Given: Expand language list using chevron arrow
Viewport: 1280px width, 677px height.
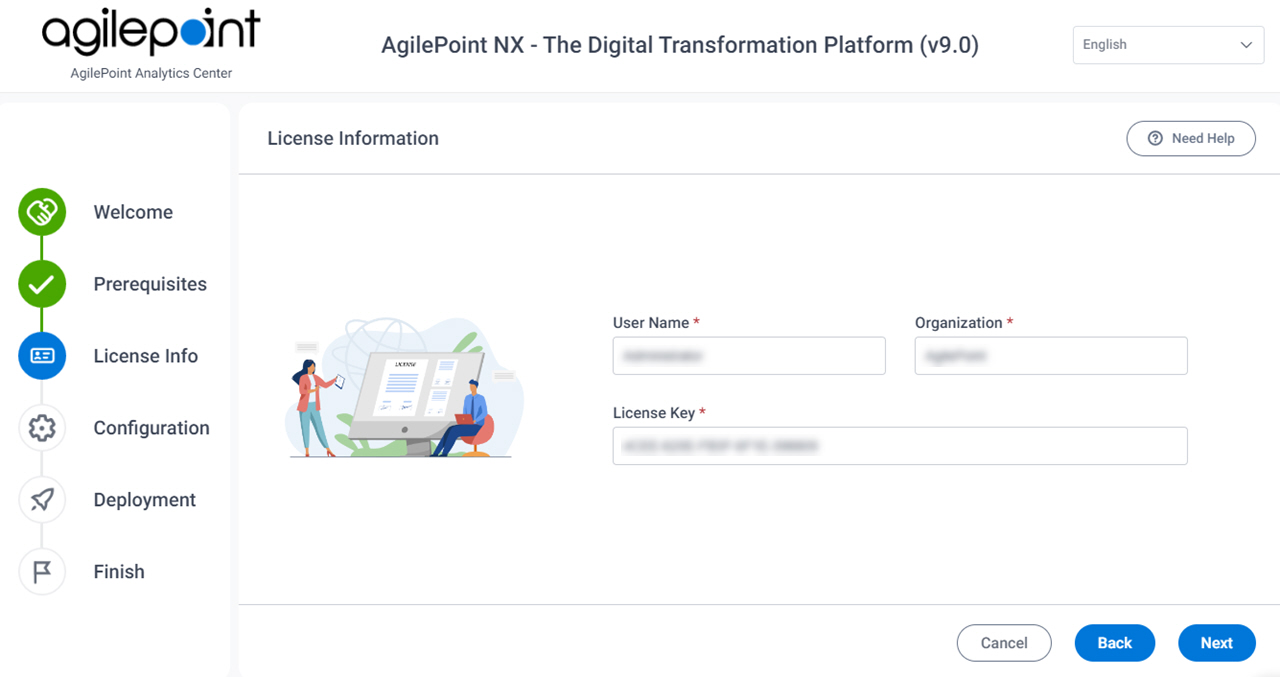Looking at the screenshot, I should point(1246,45).
